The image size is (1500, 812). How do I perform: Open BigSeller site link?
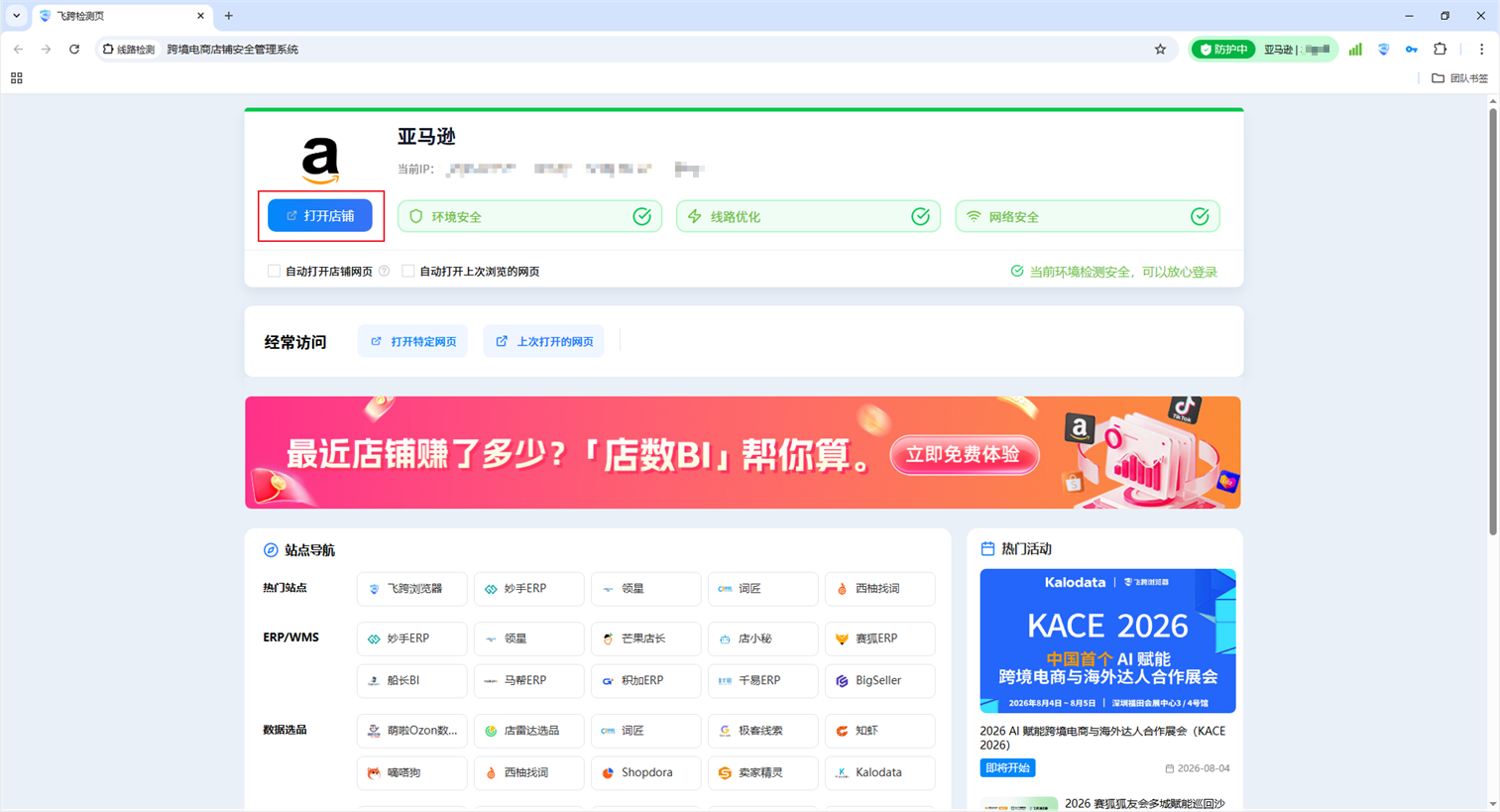pos(879,680)
